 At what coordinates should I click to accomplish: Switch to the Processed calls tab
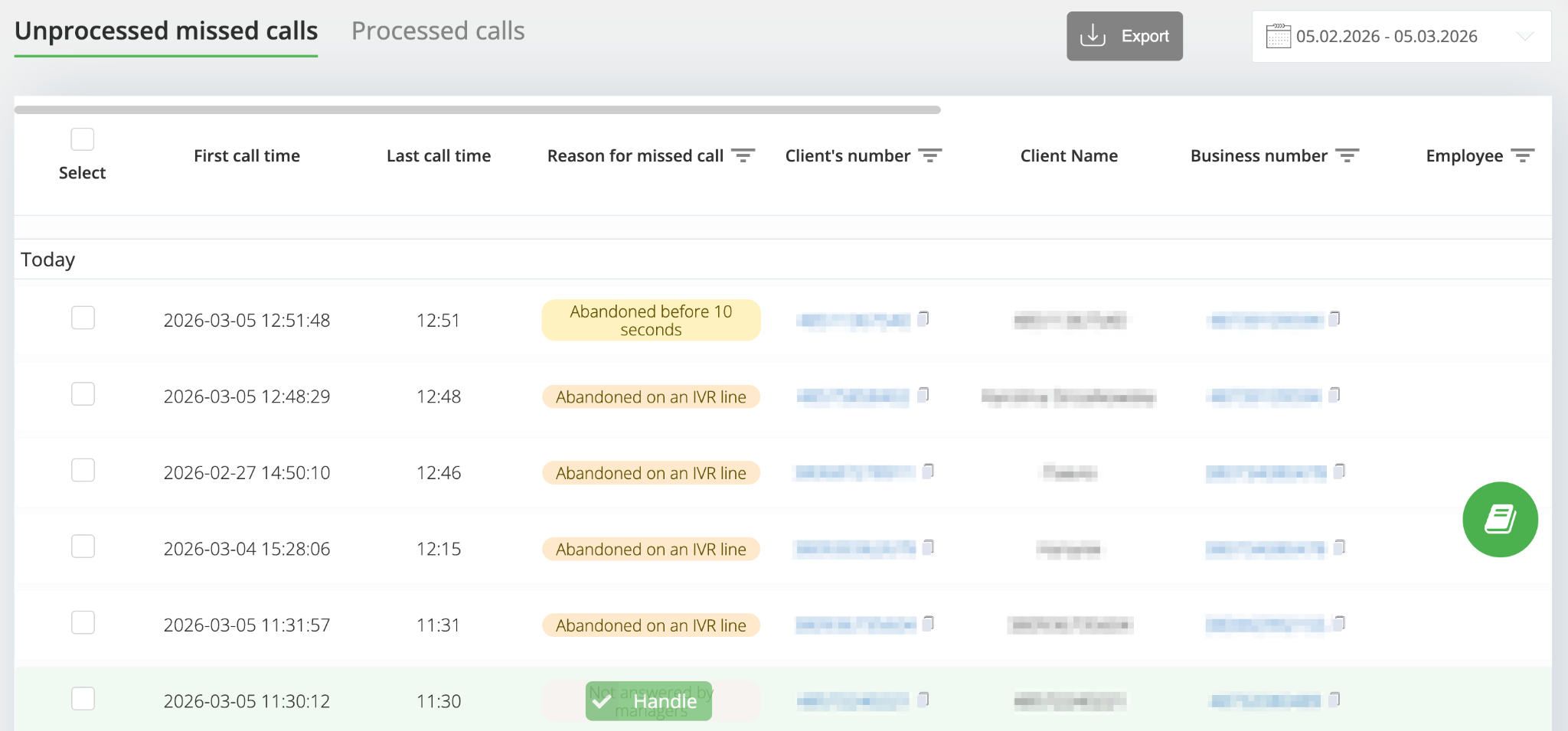[x=438, y=31]
